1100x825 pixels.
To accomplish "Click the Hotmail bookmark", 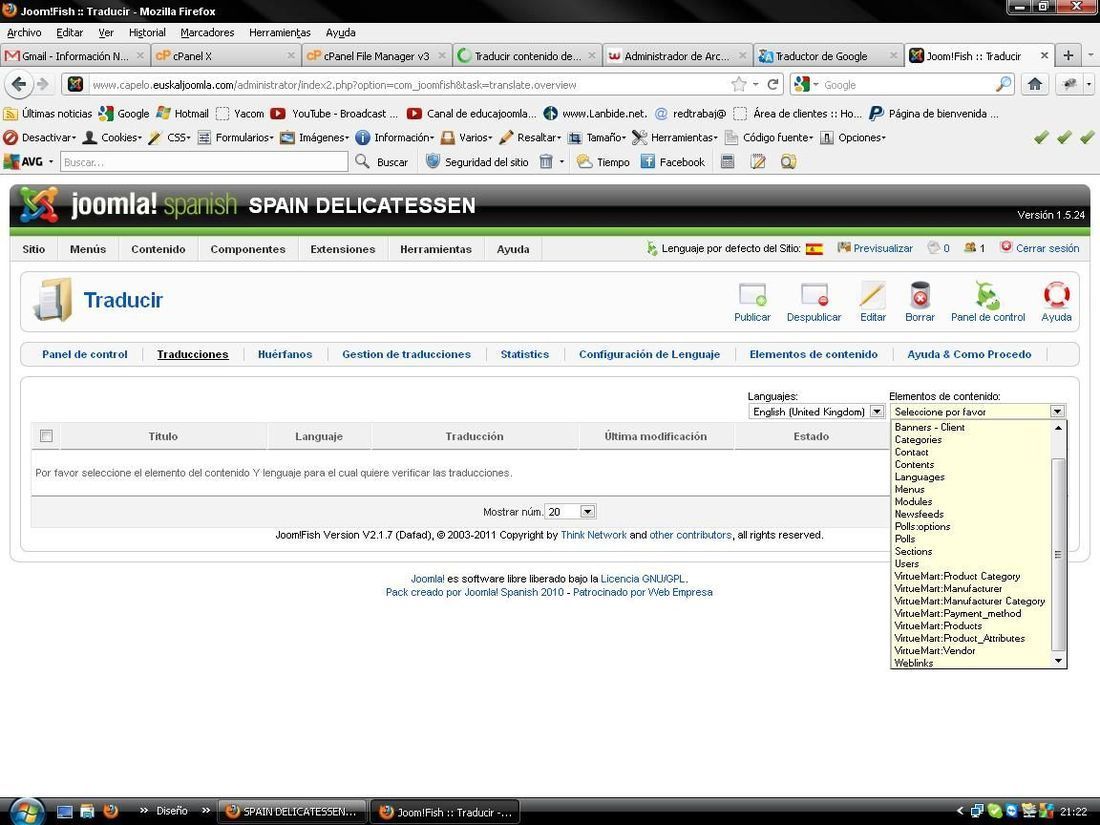I will 183,114.
